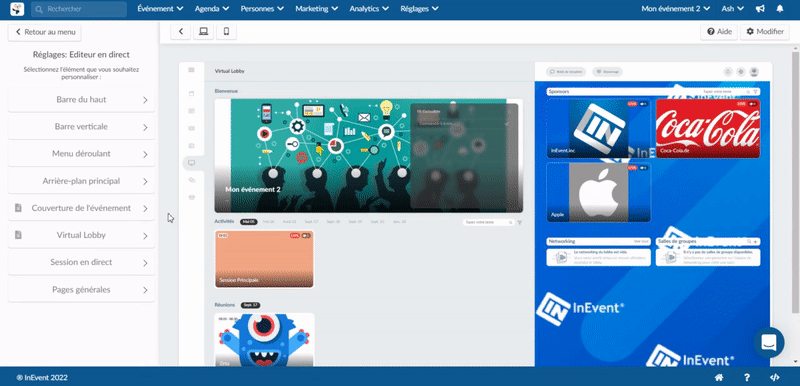Viewport: 800px width, 386px height.
Task: Open the Ash user dropdown
Action: click(733, 9)
